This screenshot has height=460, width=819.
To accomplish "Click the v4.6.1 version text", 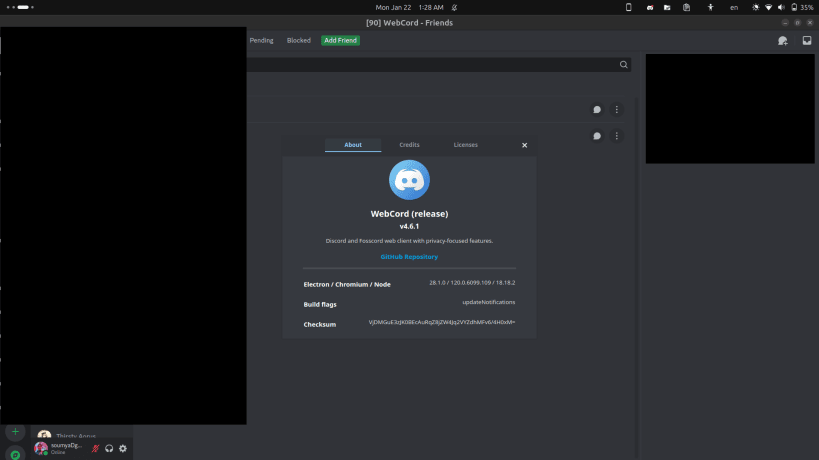I will pyautogui.click(x=409, y=227).
